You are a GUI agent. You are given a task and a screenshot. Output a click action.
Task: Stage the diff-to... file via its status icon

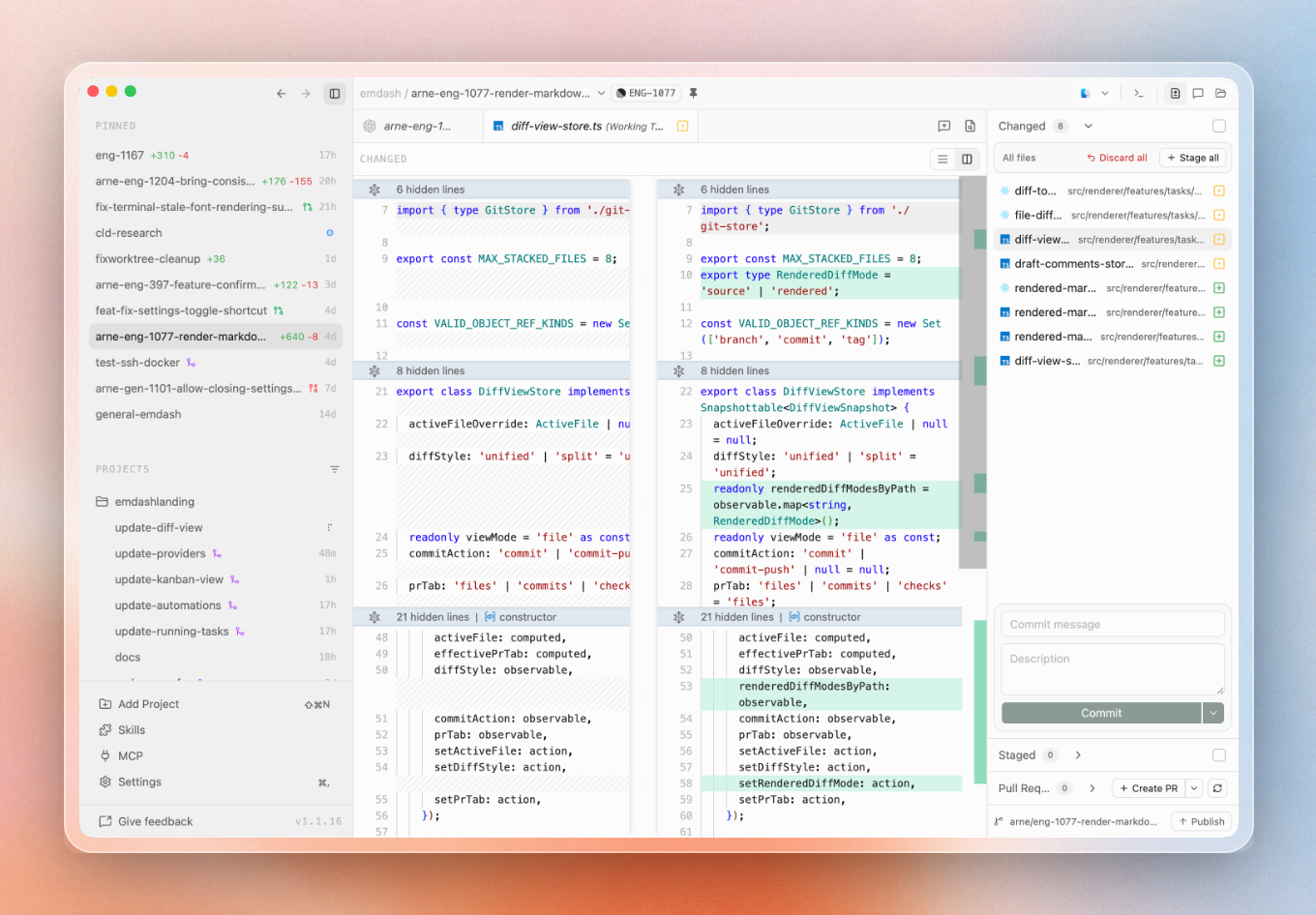(1219, 191)
